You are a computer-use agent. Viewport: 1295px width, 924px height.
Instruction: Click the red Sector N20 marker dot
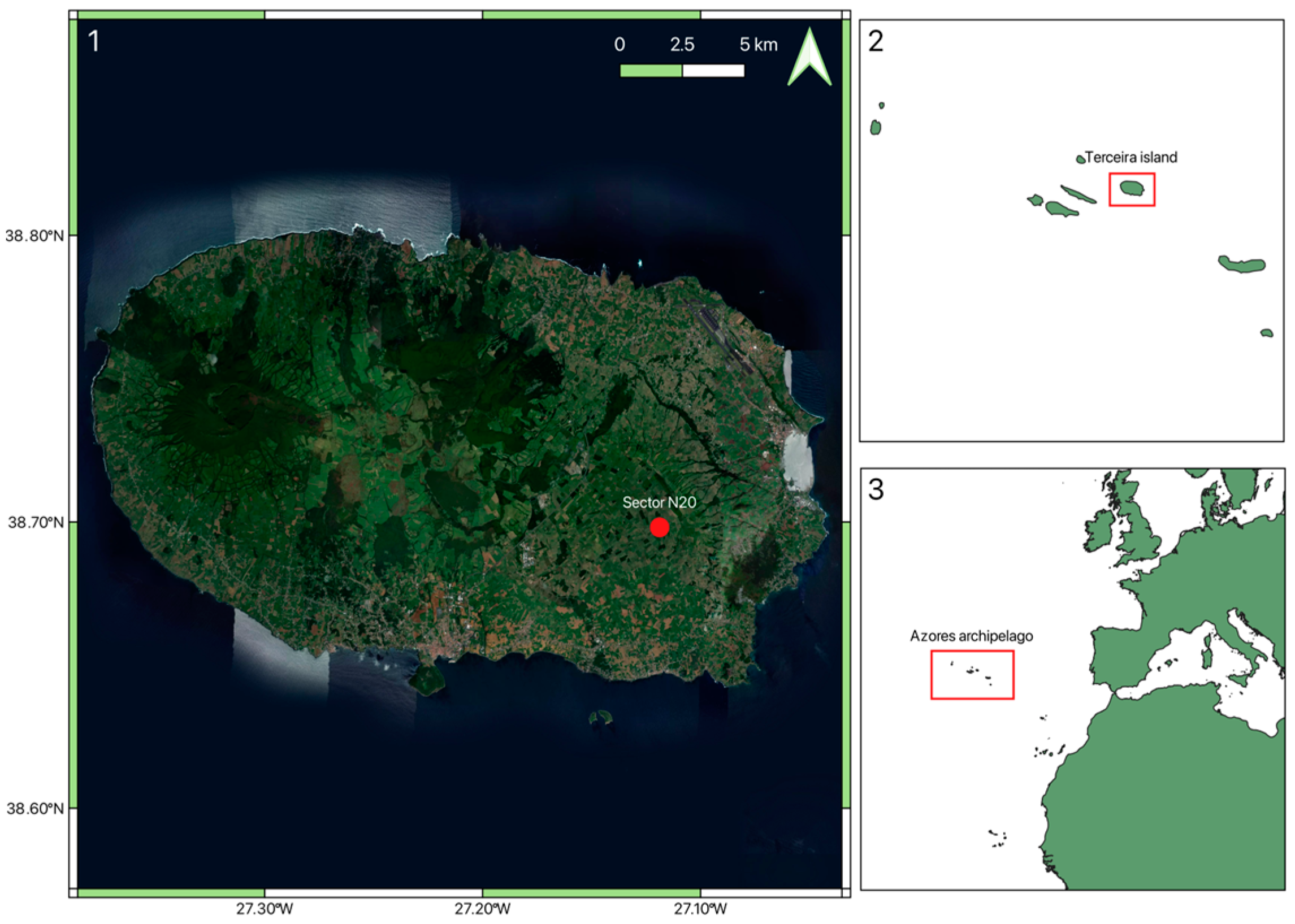pos(660,527)
